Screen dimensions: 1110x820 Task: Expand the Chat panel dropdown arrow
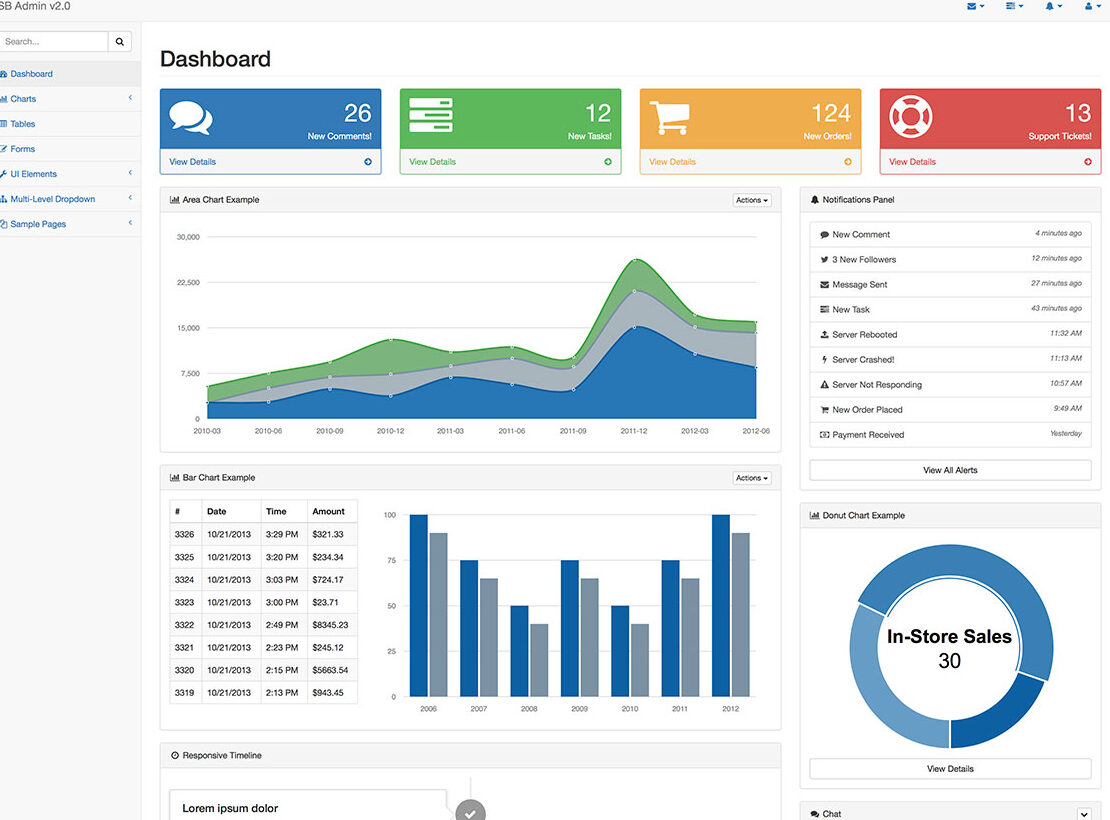tap(1084, 814)
